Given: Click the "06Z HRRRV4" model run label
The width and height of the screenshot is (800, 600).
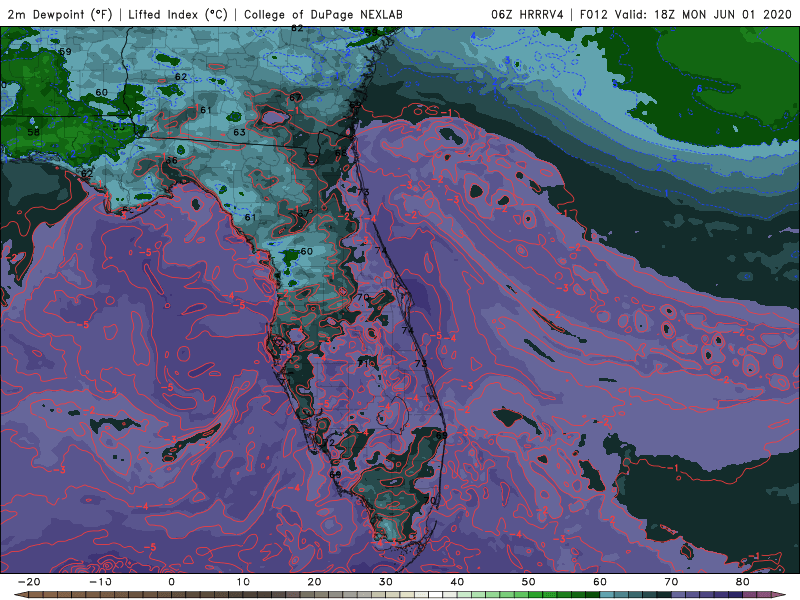Looking at the screenshot, I should (x=527, y=14).
